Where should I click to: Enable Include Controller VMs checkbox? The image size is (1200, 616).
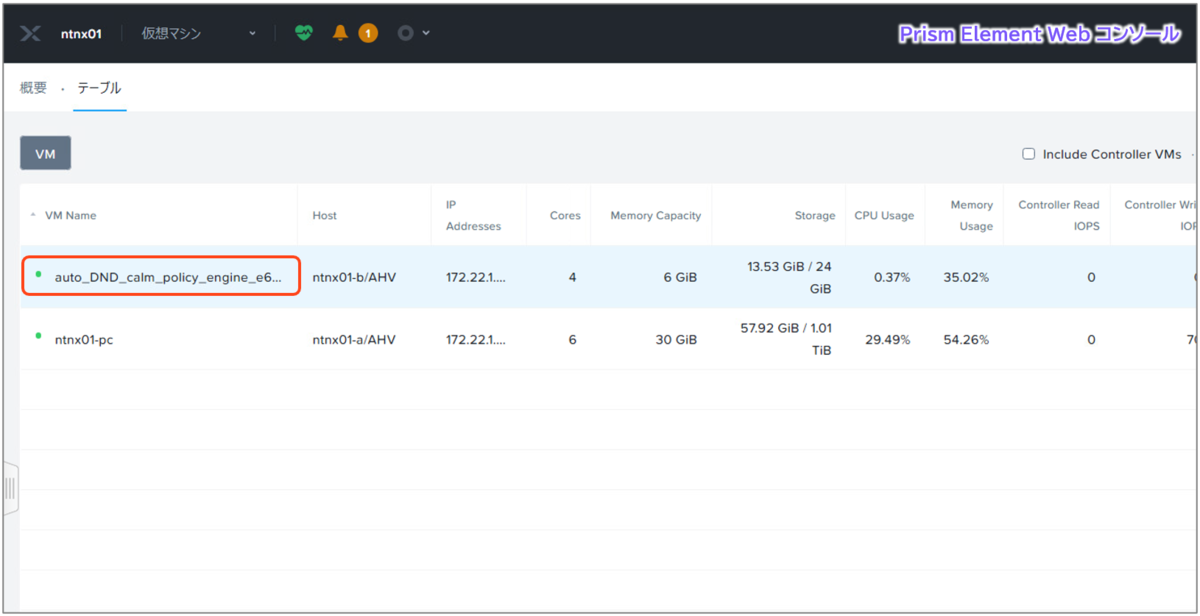(1028, 154)
